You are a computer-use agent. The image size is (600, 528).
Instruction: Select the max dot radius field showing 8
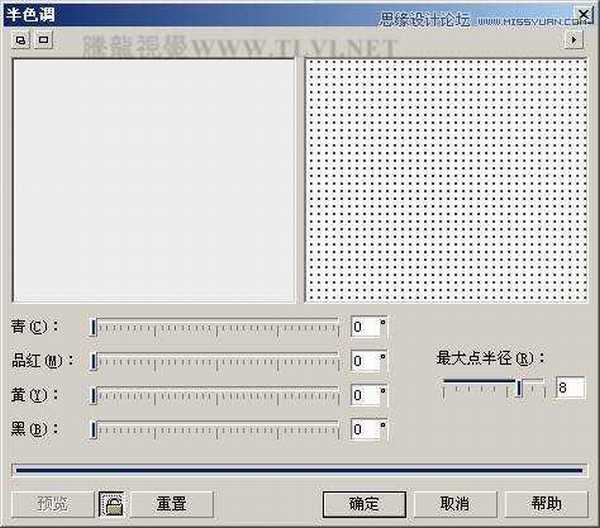(x=570, y=388)
